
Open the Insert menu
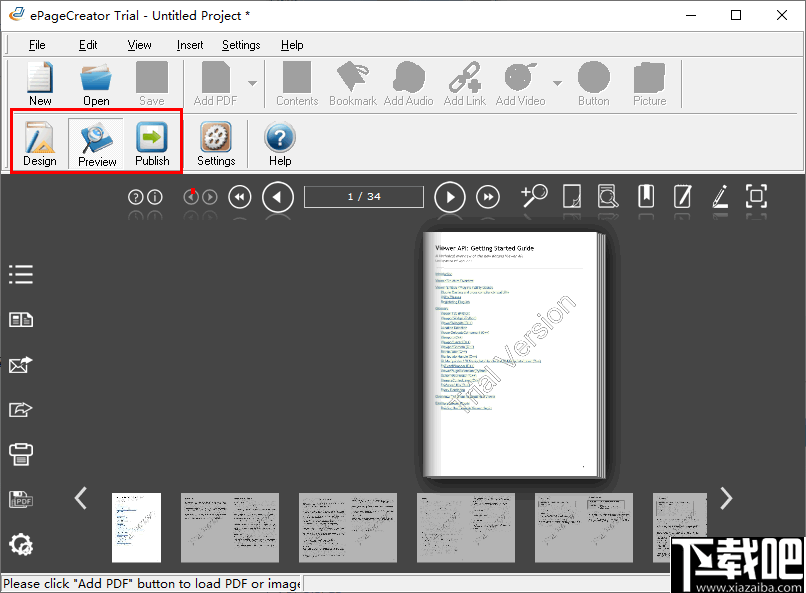pos(190,45)
